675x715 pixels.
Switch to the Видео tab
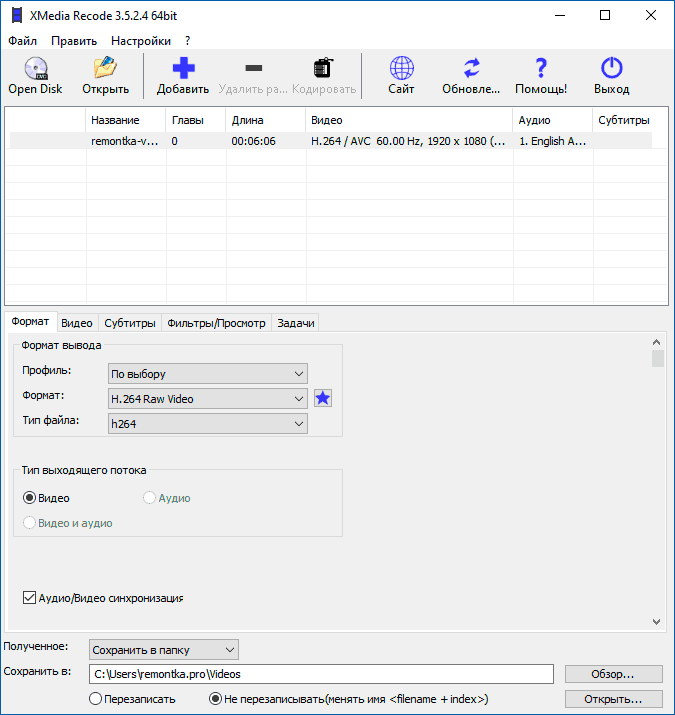[x=77, y=323]
